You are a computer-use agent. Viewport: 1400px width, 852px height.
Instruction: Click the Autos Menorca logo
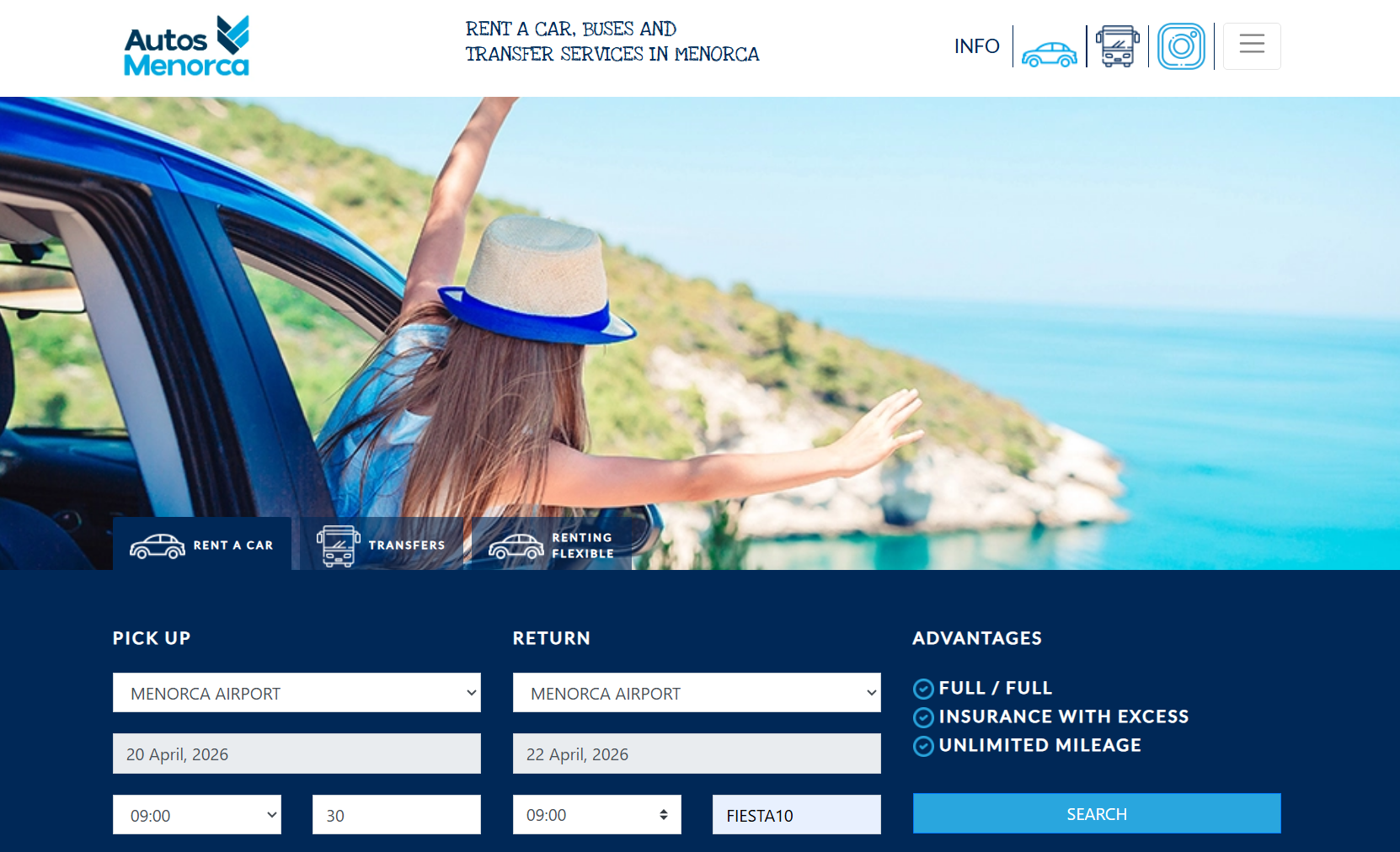click(x=185, y=45)
